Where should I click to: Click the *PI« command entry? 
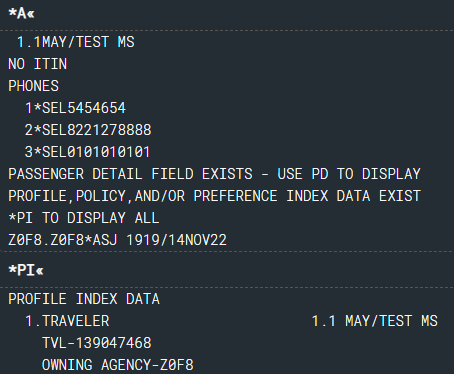click(26, 270)
